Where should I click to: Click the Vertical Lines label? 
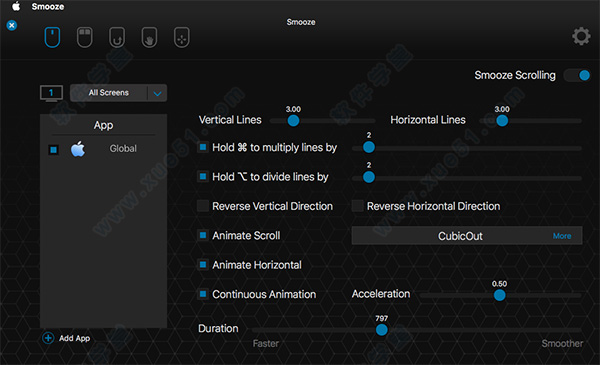(230, 120)
